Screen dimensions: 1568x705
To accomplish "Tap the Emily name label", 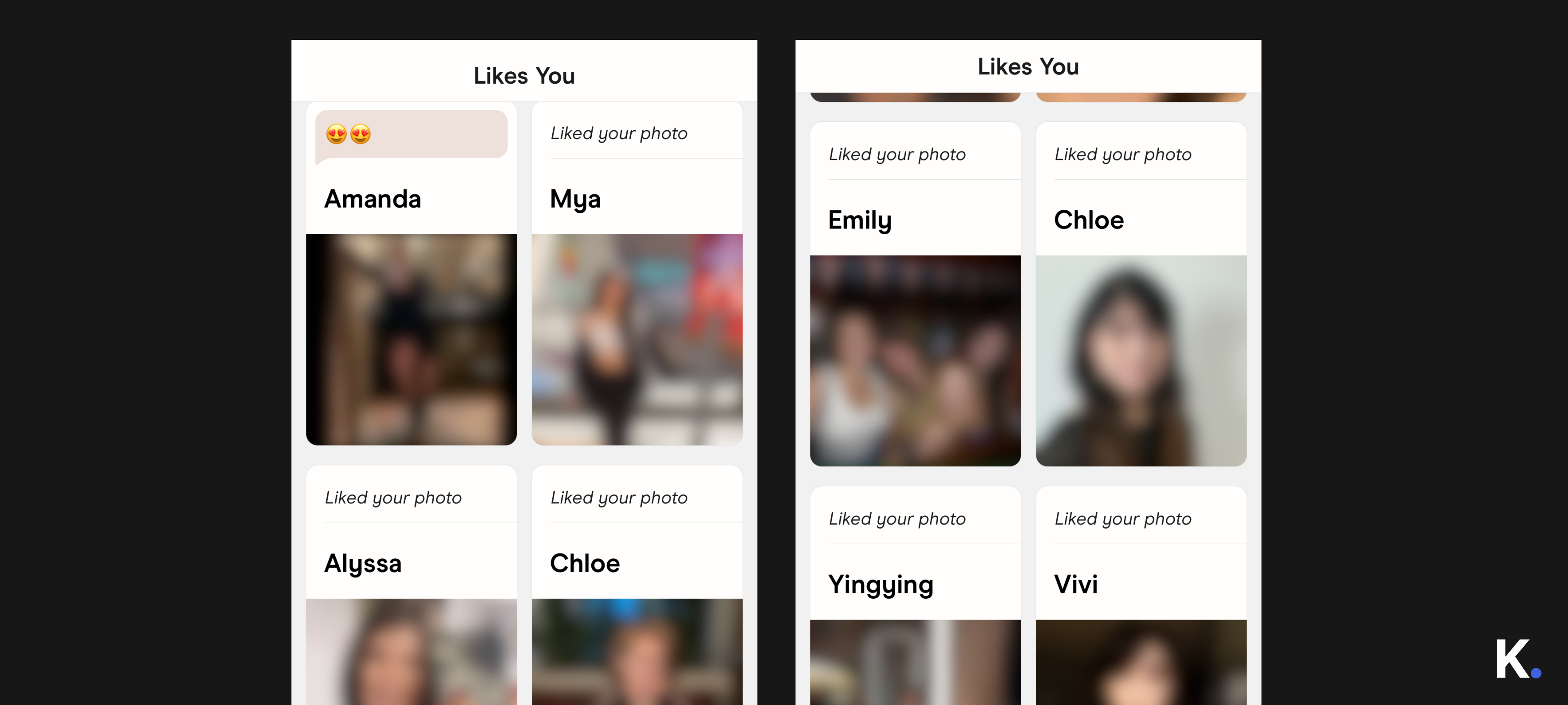I will (859, 221).
